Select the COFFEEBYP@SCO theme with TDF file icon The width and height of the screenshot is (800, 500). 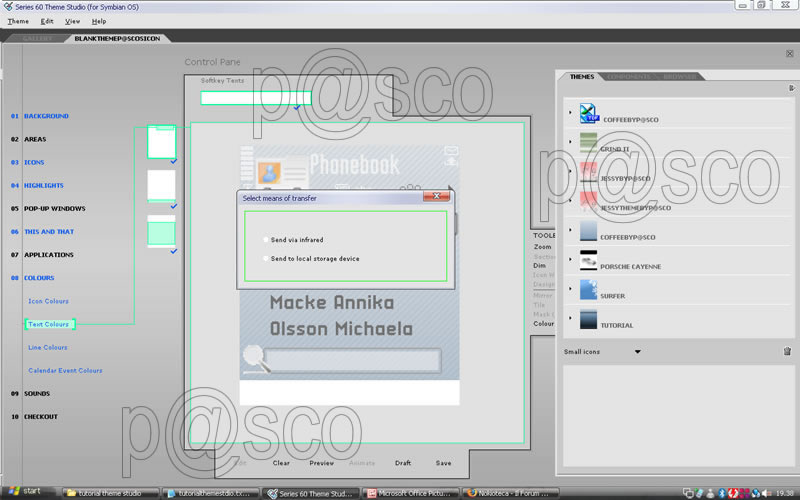pyautogui.click(x=589, y=113)
